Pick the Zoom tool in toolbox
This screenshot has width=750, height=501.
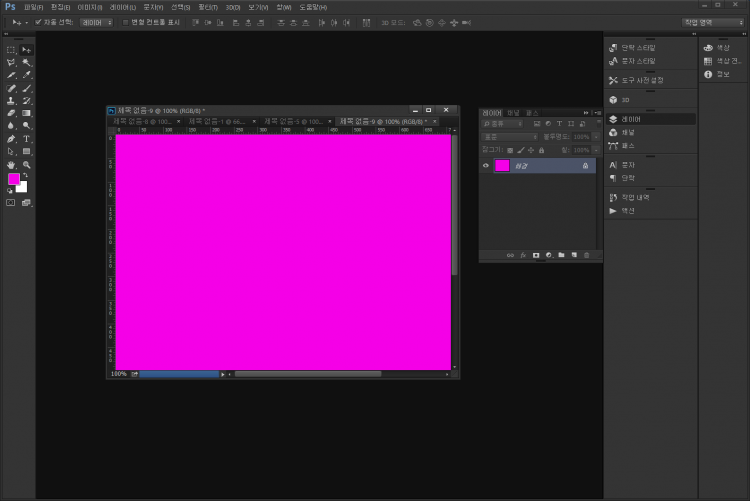click(26, 165)
